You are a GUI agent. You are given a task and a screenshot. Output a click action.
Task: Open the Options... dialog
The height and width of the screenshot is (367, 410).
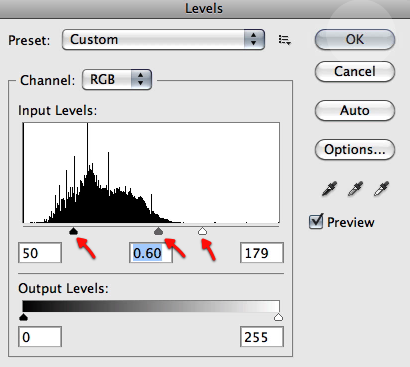tap(355, 149)
